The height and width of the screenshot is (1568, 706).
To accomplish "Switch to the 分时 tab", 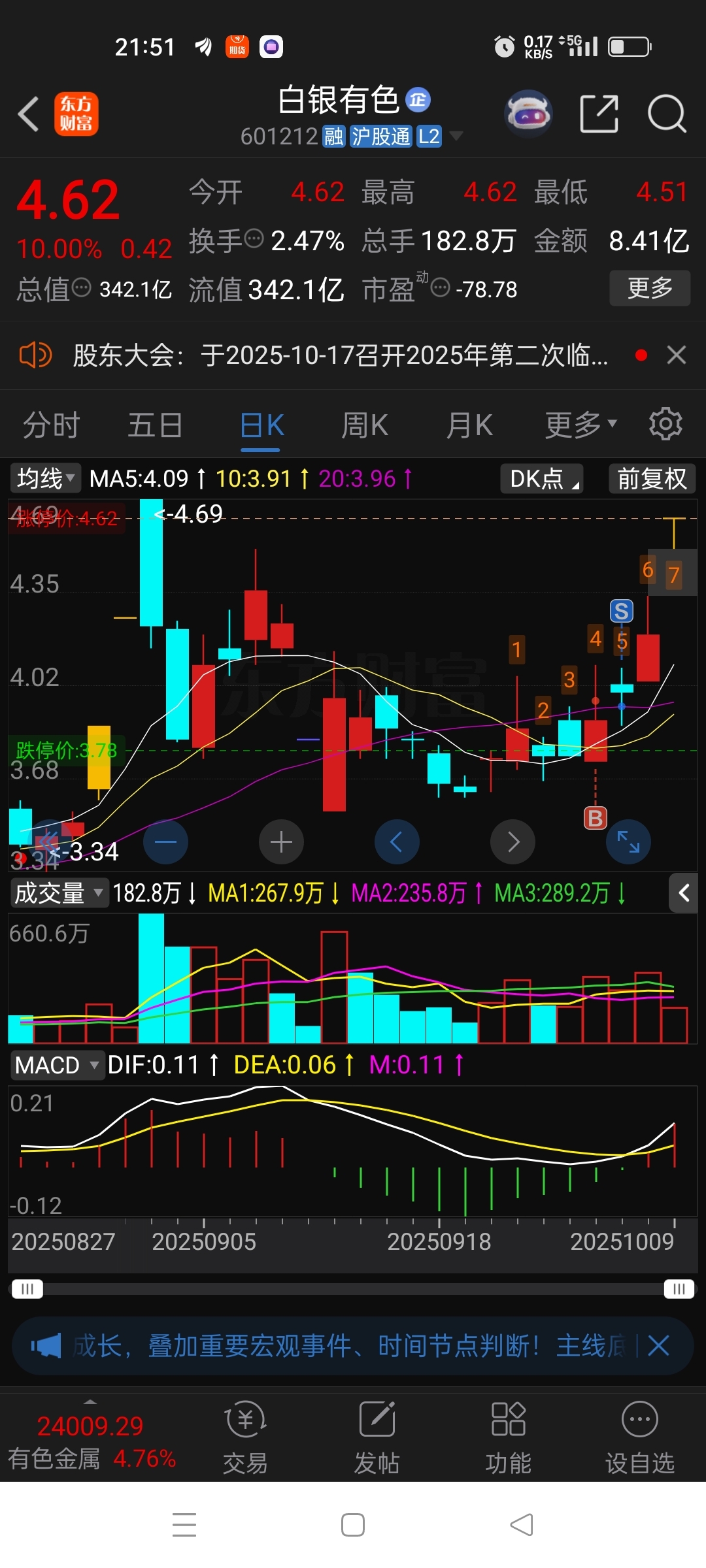I will [51, 425].
